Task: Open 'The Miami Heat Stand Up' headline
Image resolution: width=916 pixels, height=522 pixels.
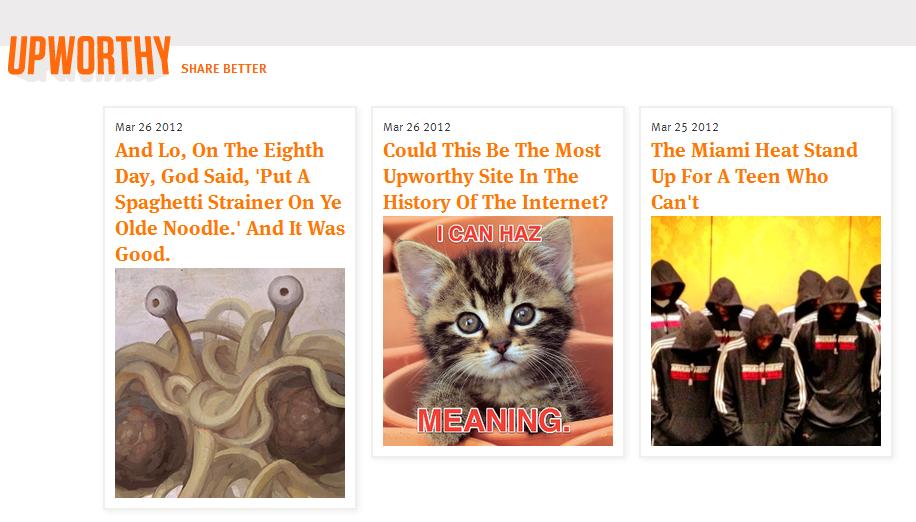Action: click(x=754, y=176)
